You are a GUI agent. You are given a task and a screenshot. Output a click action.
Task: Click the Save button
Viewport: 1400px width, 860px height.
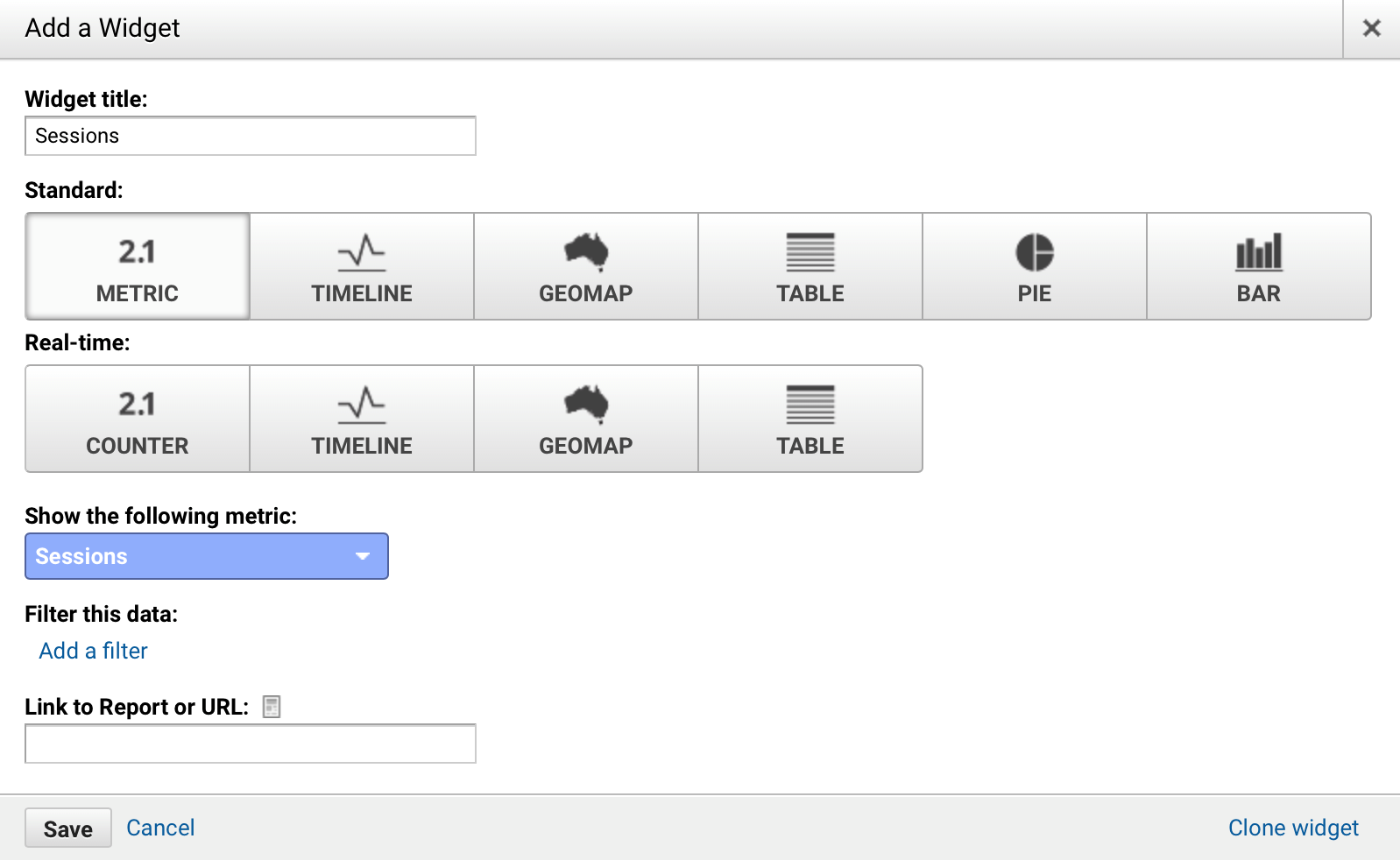click(x=68, y=828)
